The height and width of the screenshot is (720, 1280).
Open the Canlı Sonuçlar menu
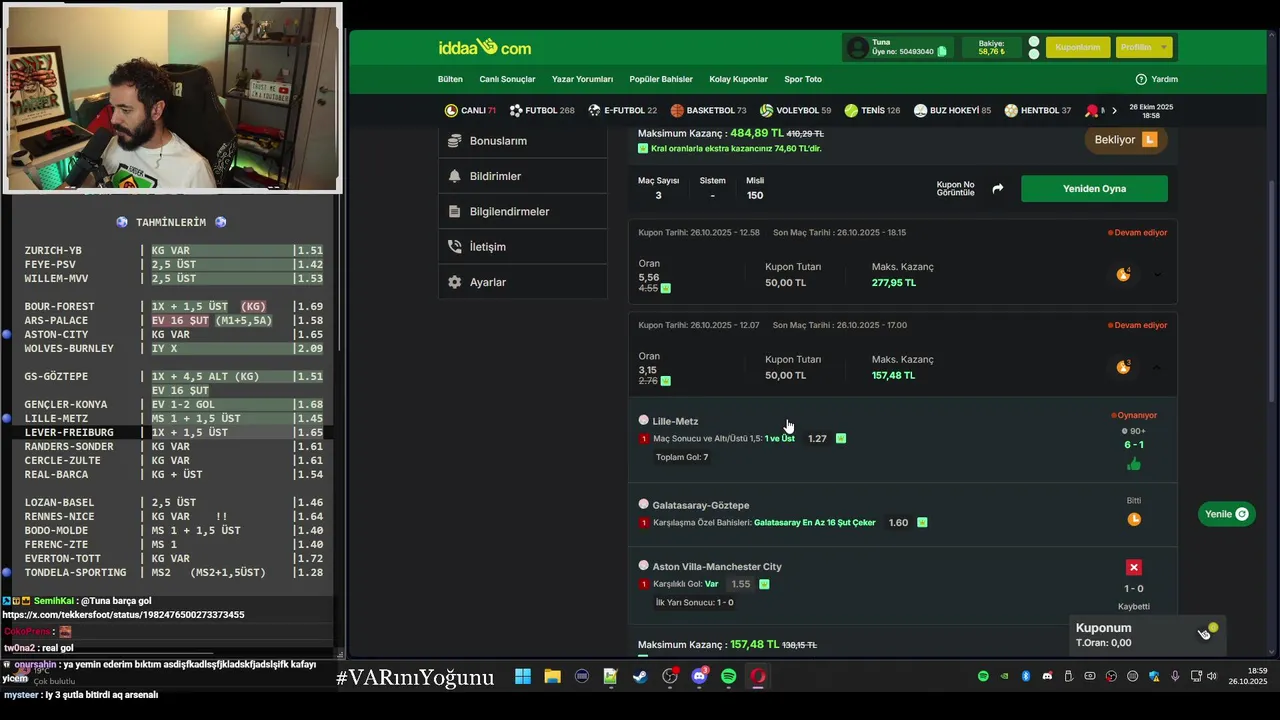point(507,79)
